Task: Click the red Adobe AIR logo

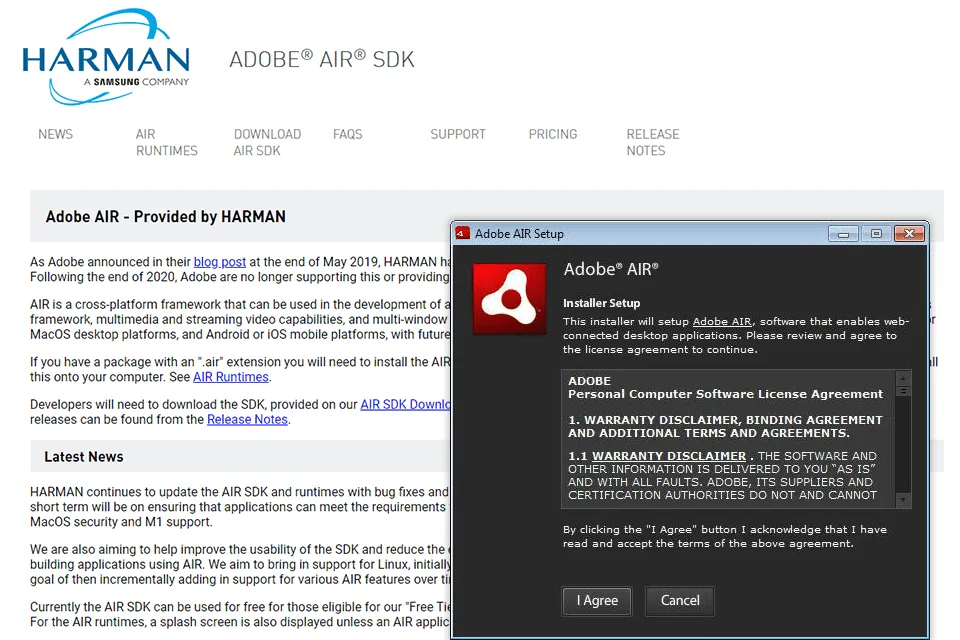Action: (509, 298)
